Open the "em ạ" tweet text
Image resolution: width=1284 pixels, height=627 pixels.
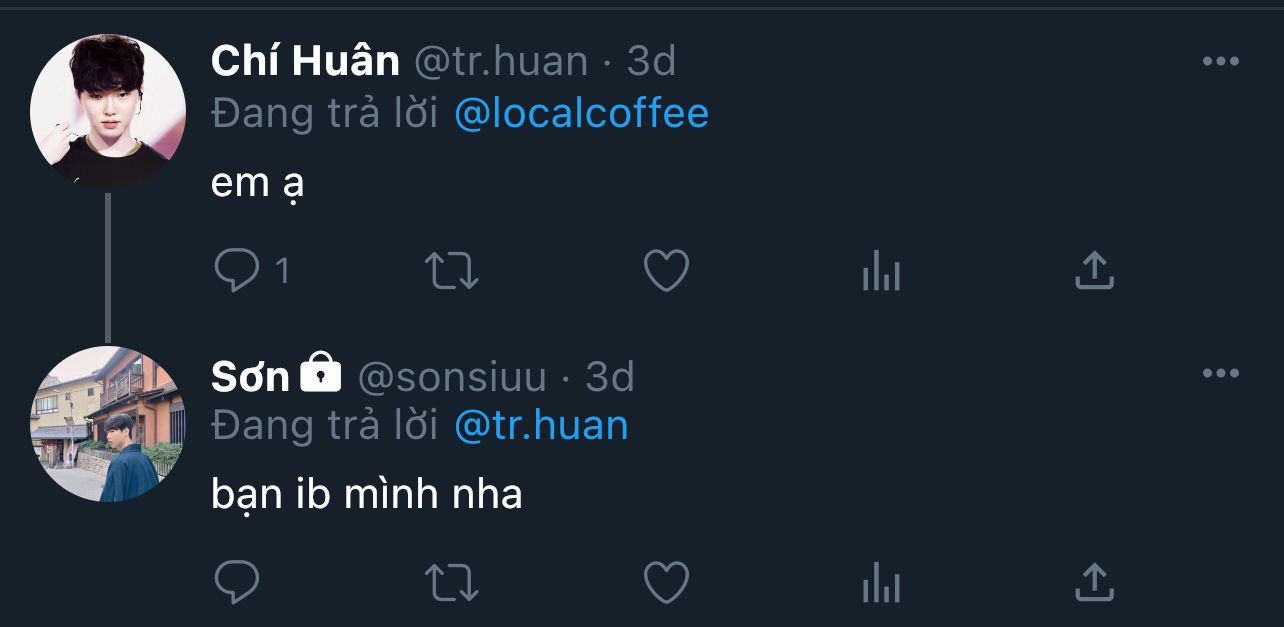[257, 184]
